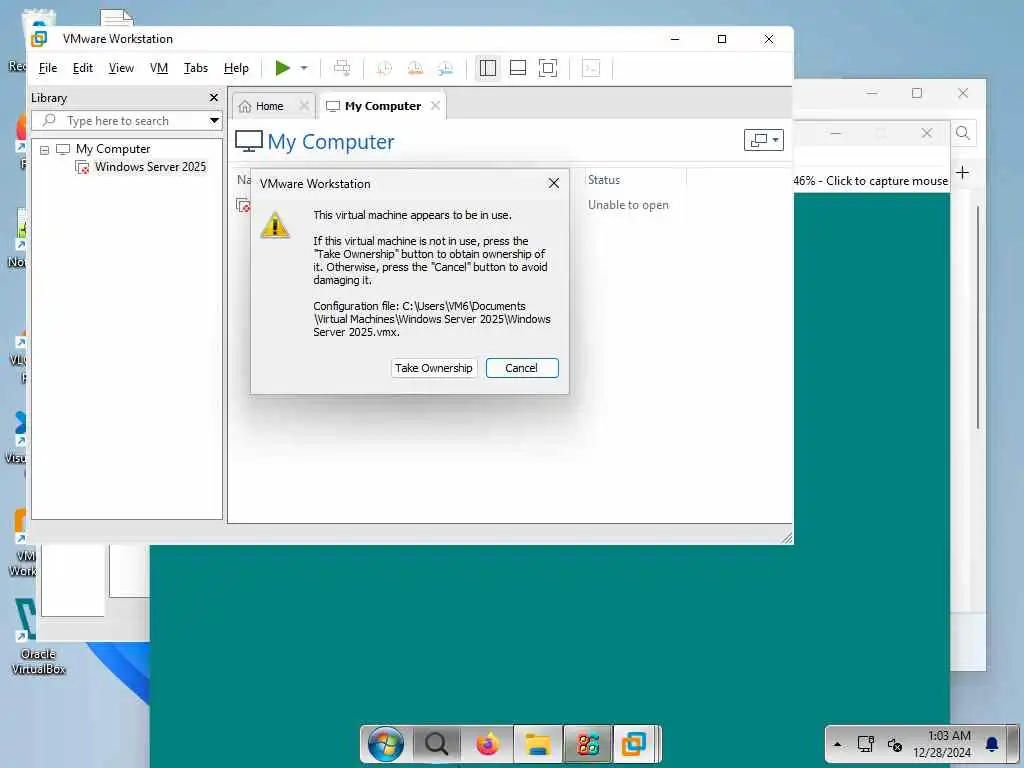The height and width of the screenshot is (768, 1024).
Task: Click the vertical scrollbar in background window
Action: [x=978, y=317]
